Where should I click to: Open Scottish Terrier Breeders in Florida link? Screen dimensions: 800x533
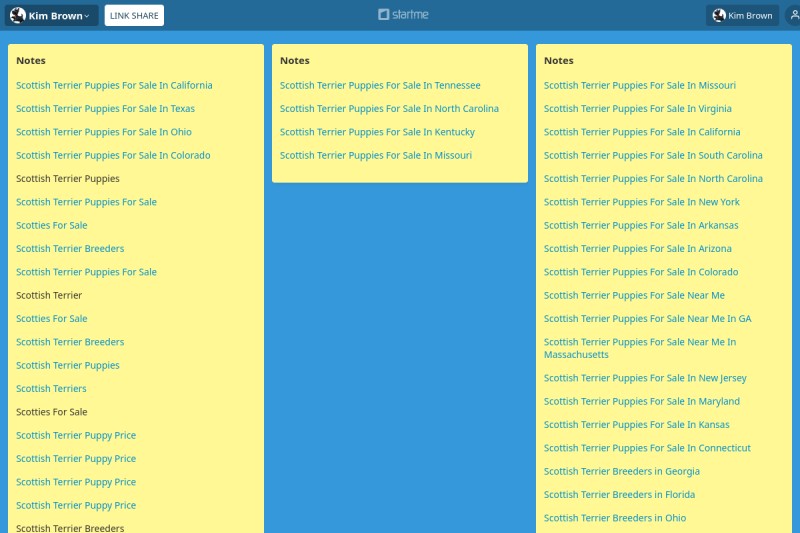[x=619, y=495]
